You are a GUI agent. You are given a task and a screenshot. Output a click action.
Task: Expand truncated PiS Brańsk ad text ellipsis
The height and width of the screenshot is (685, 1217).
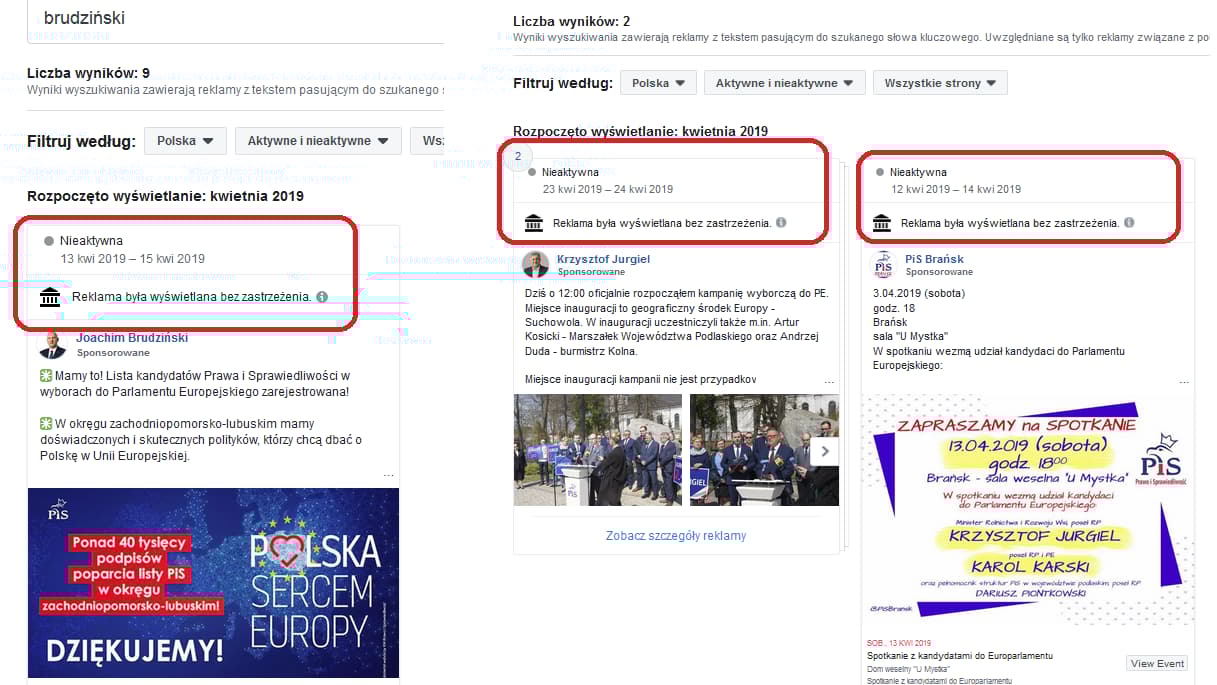[1185, 381]
